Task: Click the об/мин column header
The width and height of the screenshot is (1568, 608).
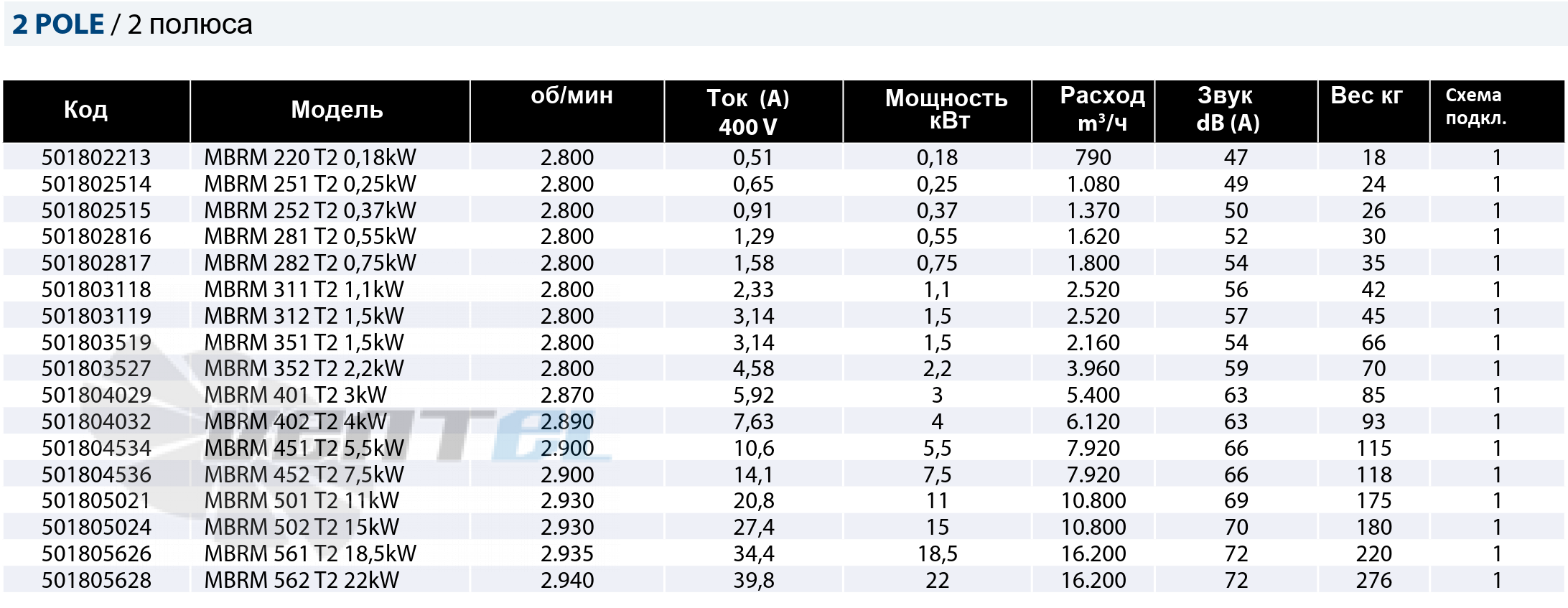Action: click(571, 95)
